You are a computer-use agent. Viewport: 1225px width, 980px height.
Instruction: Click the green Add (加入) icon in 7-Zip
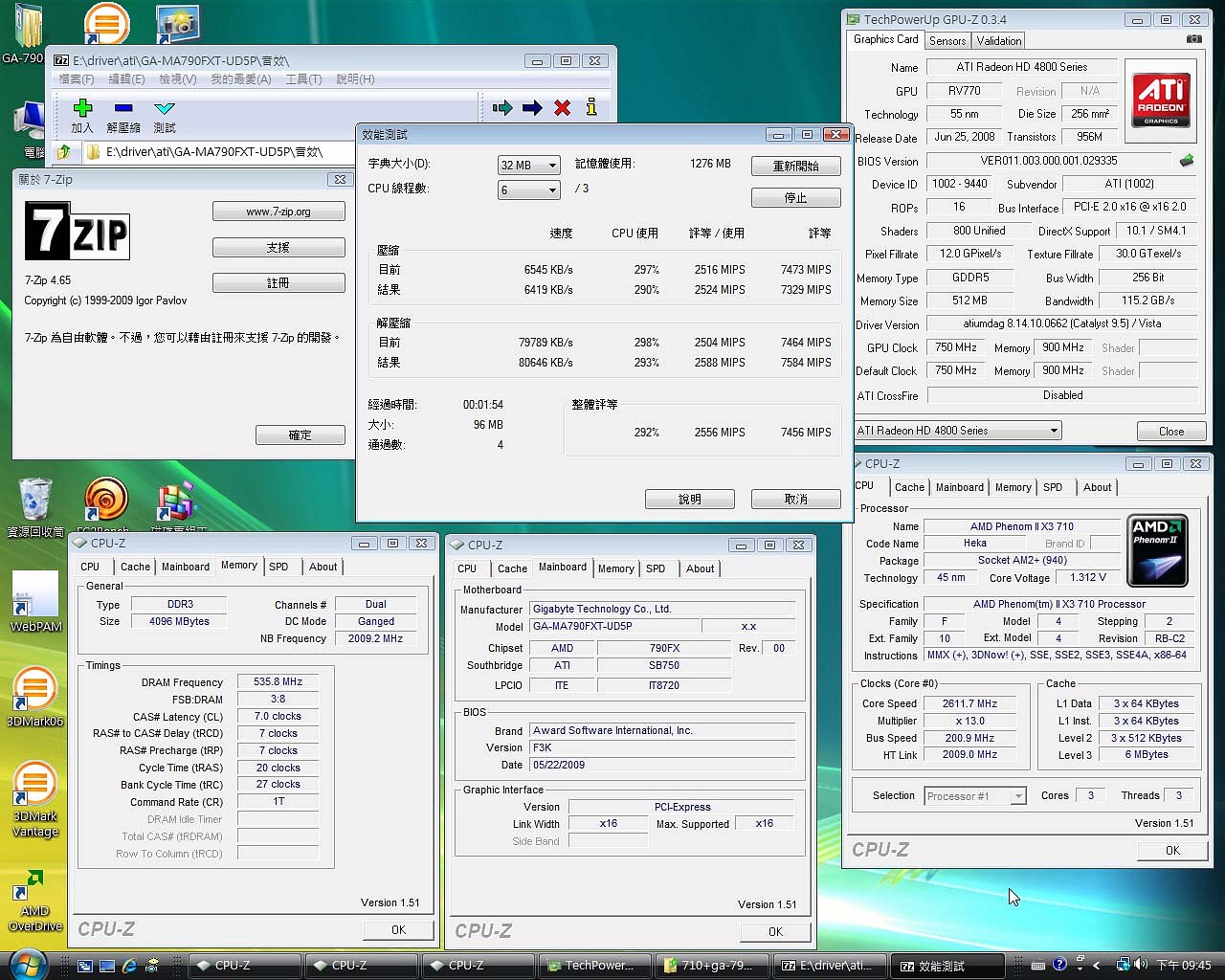[x=82, y=108]
